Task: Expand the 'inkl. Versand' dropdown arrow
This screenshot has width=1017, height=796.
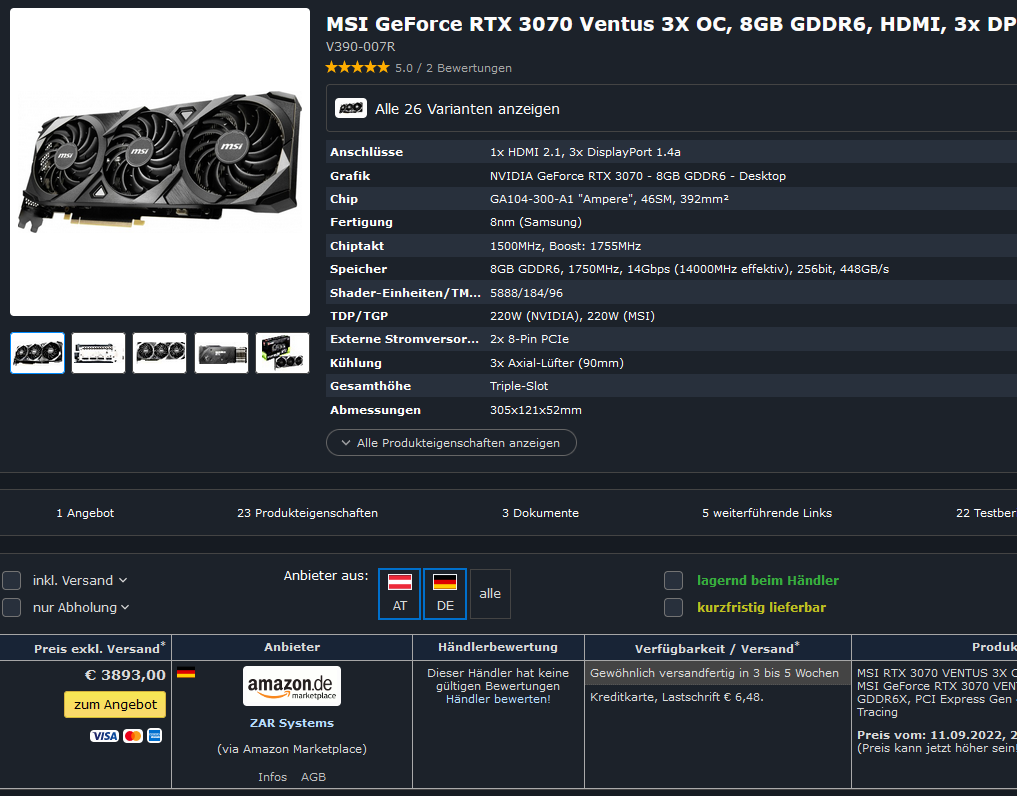Action: (x=123, y=581)
